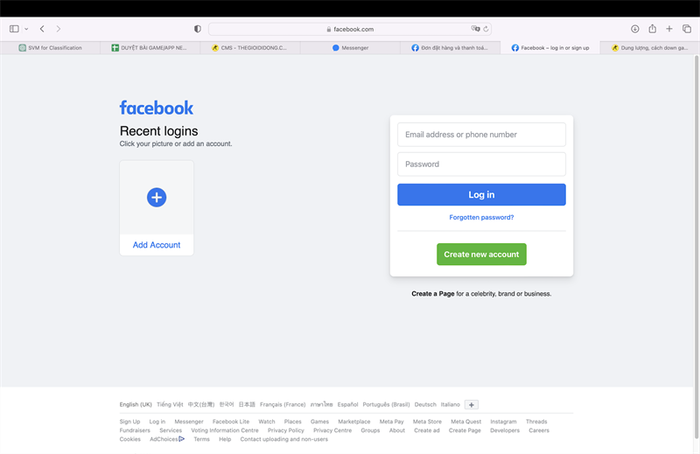
Task: Open Meta Store footer link
Action: click(427, 421)
